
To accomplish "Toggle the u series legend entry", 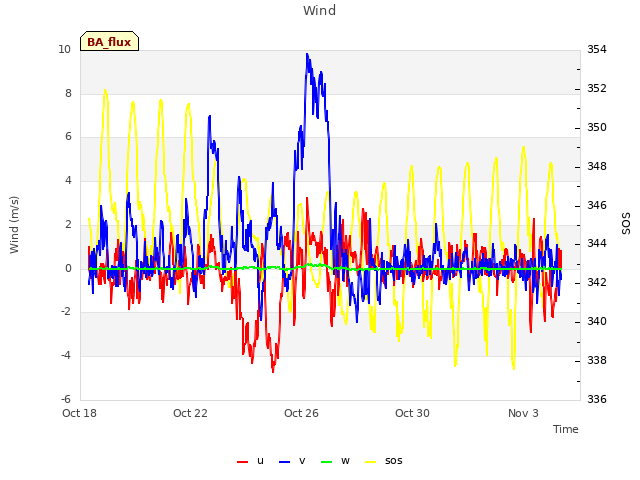I will [251, 461].
